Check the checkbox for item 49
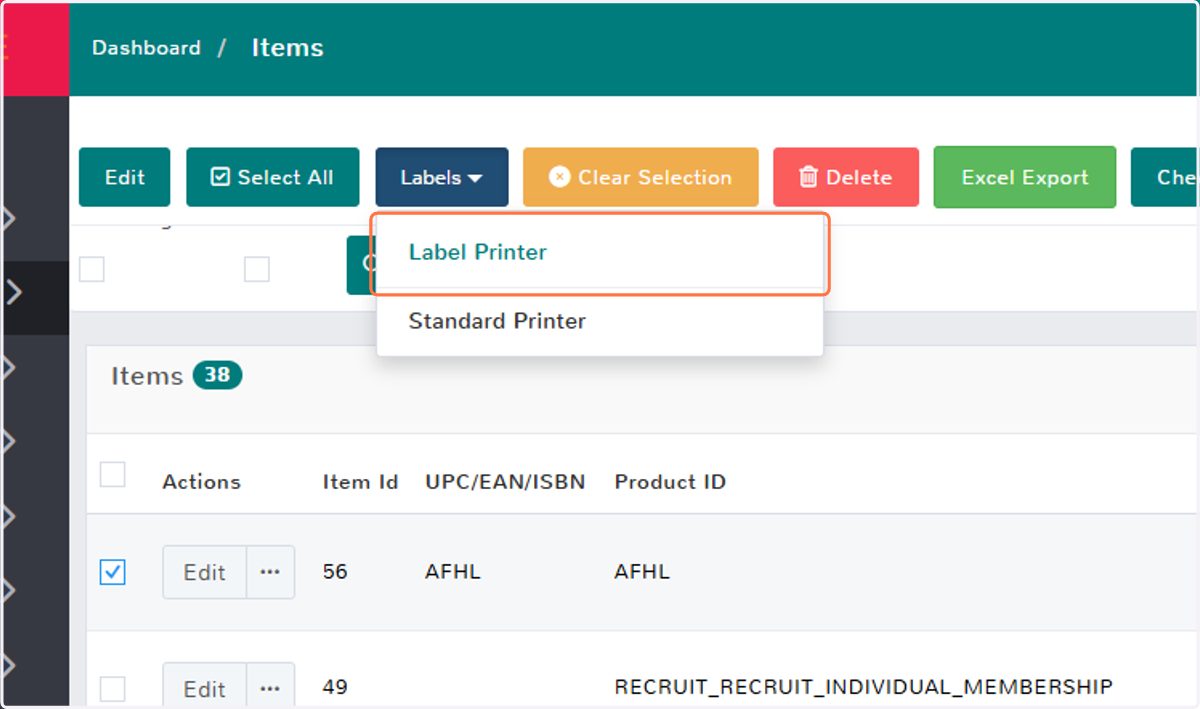This screenshot has height=709, width=1200. [113, 688]
